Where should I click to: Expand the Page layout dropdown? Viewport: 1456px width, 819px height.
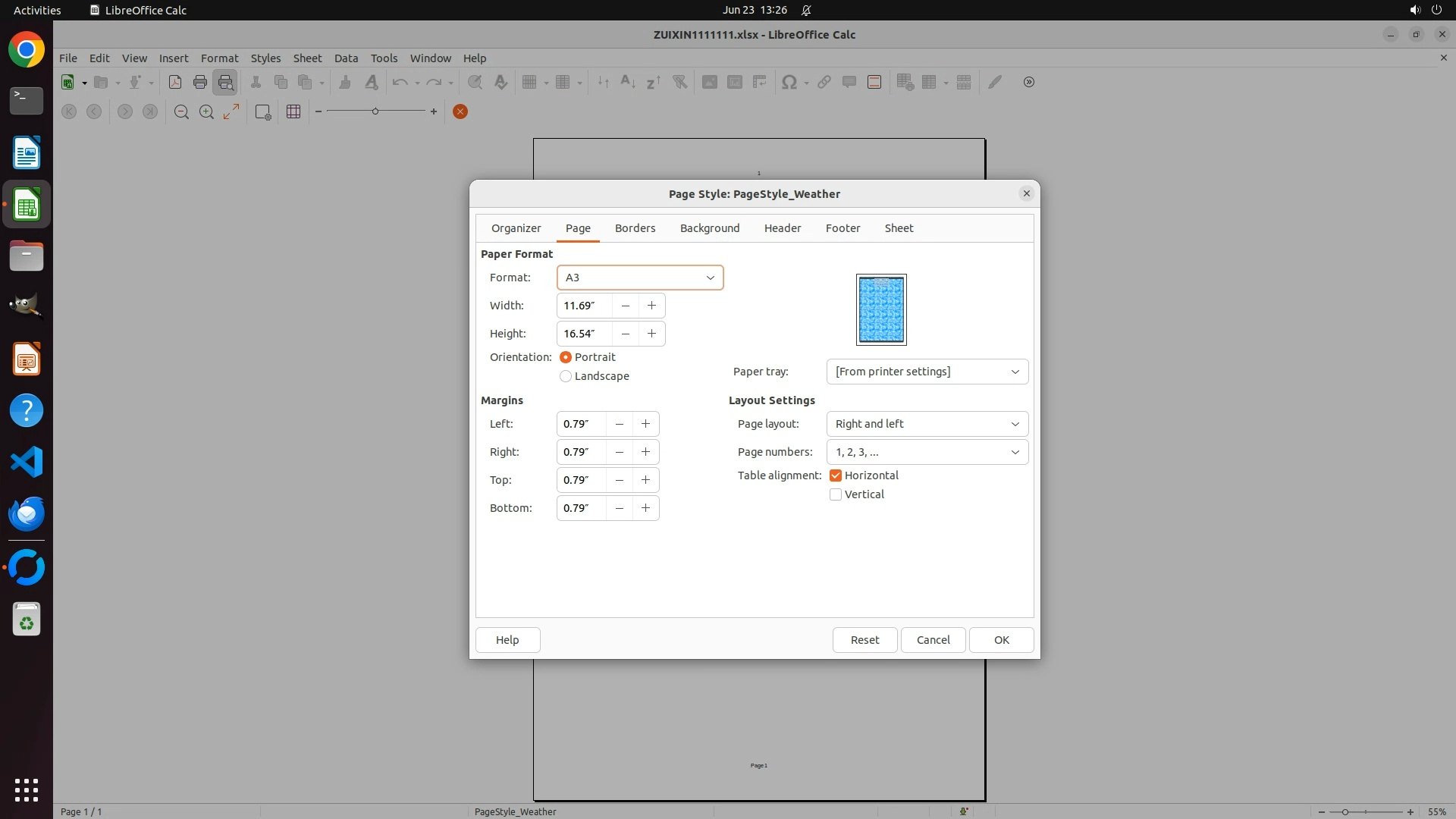pos(927,424)
